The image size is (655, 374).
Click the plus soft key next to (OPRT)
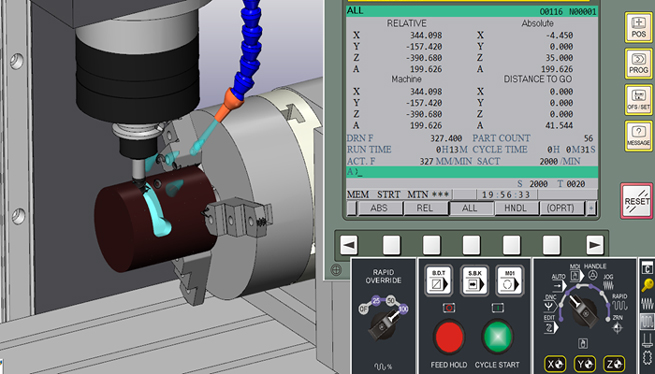click(591, 208)
